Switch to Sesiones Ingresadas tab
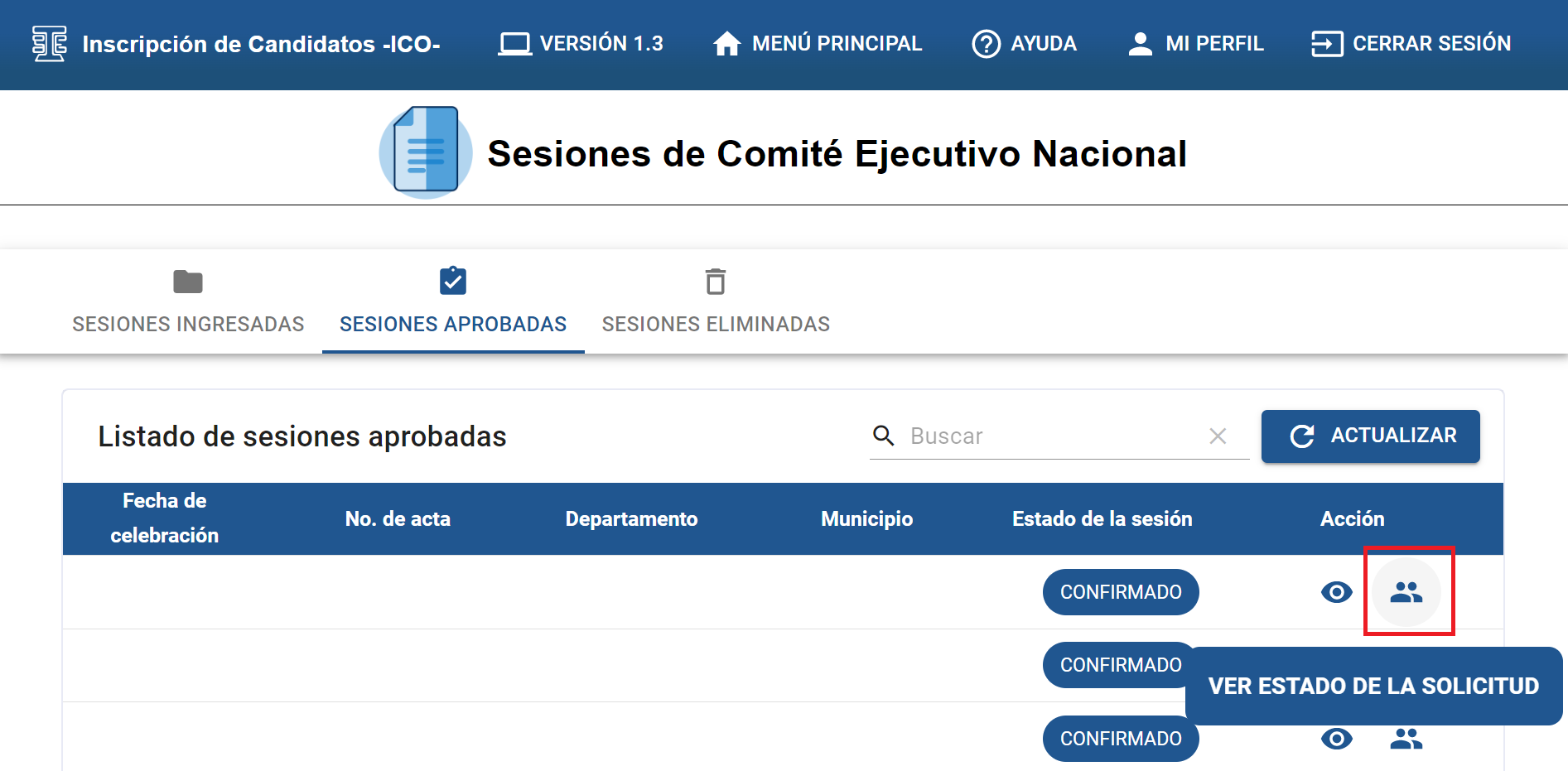 tap(188, 302)
